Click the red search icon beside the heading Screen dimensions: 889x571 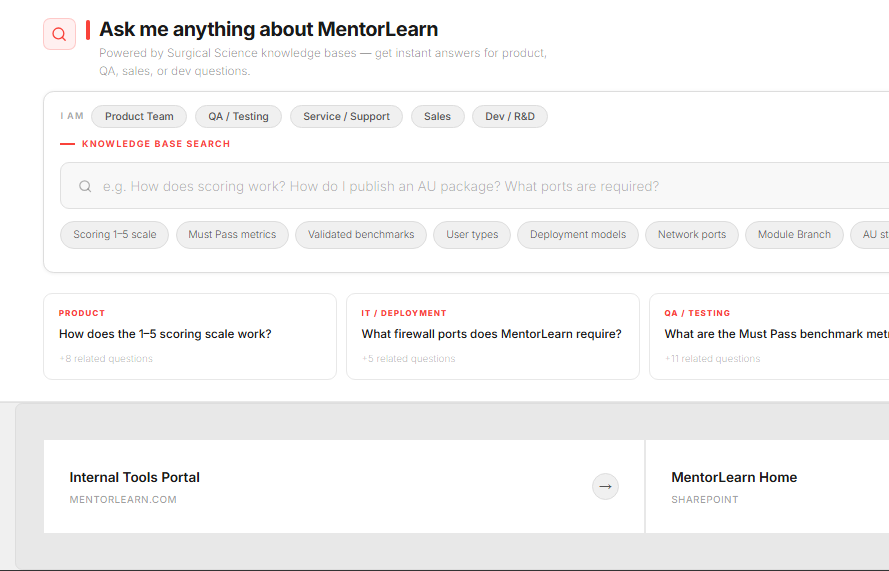(x=60, y=34)
